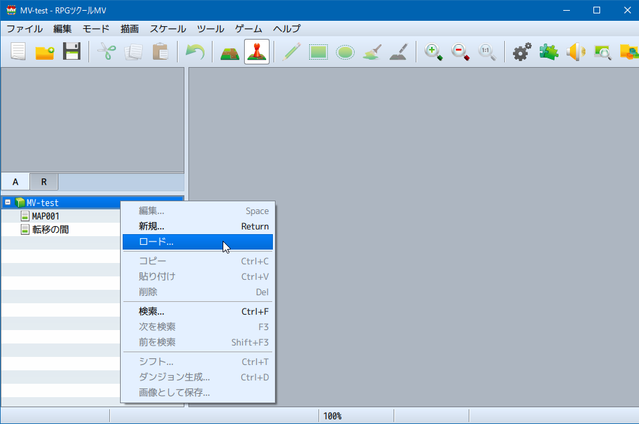Screen dimensions: 639x424
Task: Click the Zoom In magnifier icon
Action: pyautogui.click(x=433, y=52)
